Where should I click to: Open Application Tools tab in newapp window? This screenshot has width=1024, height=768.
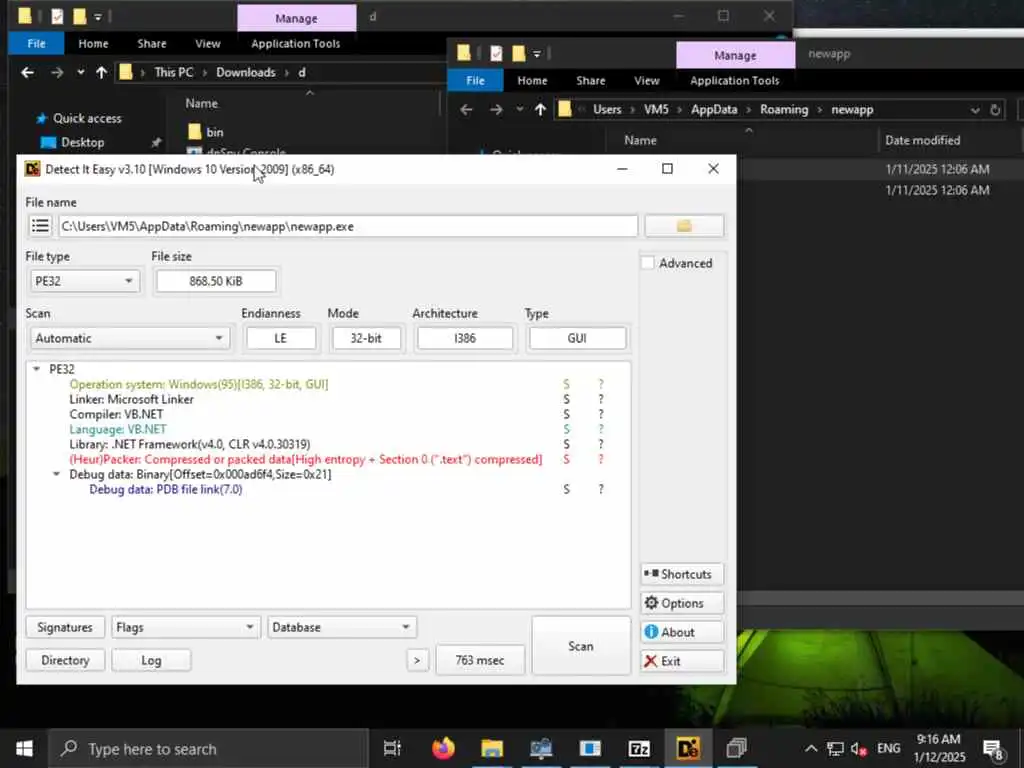coord(735,80)
